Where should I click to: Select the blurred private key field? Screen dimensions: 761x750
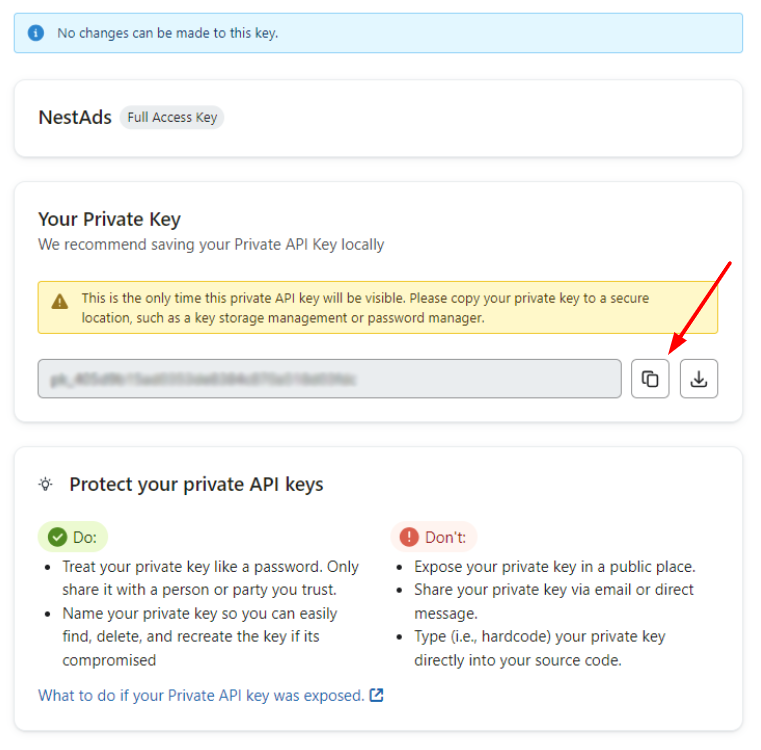(330, 379)
